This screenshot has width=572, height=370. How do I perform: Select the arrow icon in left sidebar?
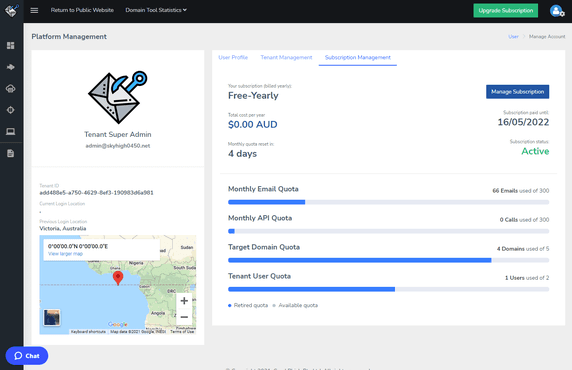(11, 67)
